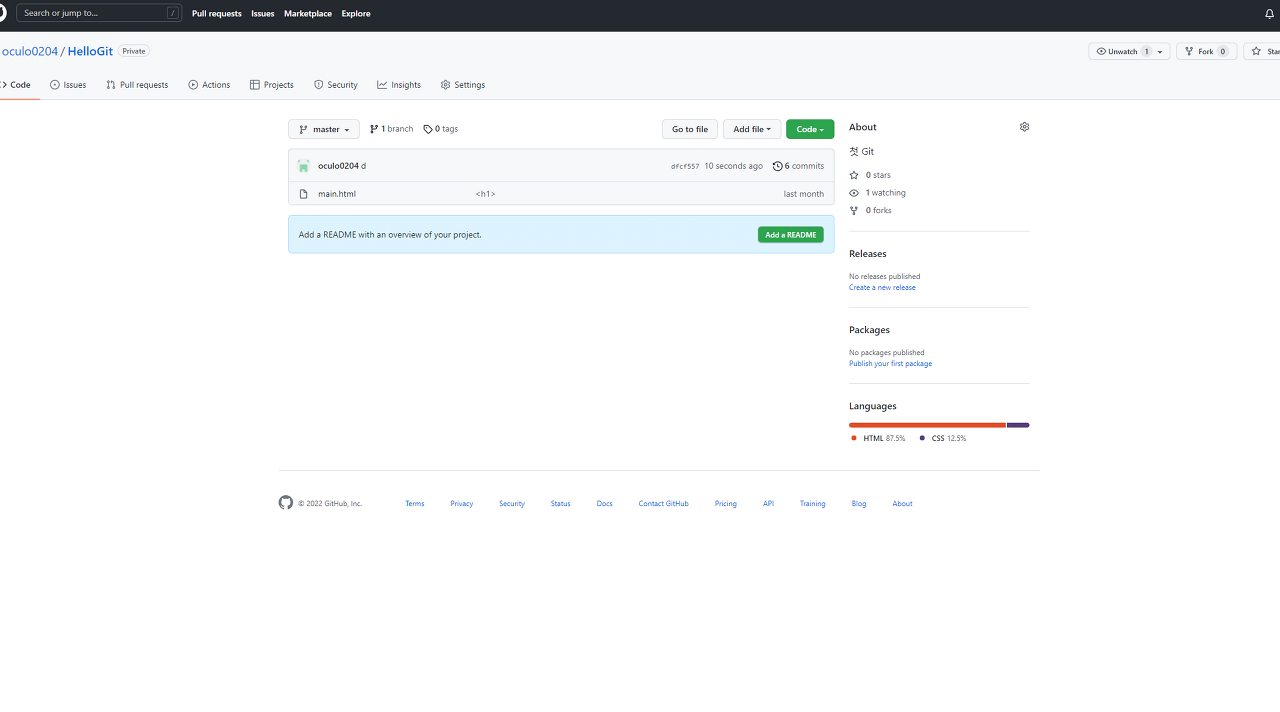
Task: Click Create a new release link
Action: pyautogui.click(x=882, y=288)
